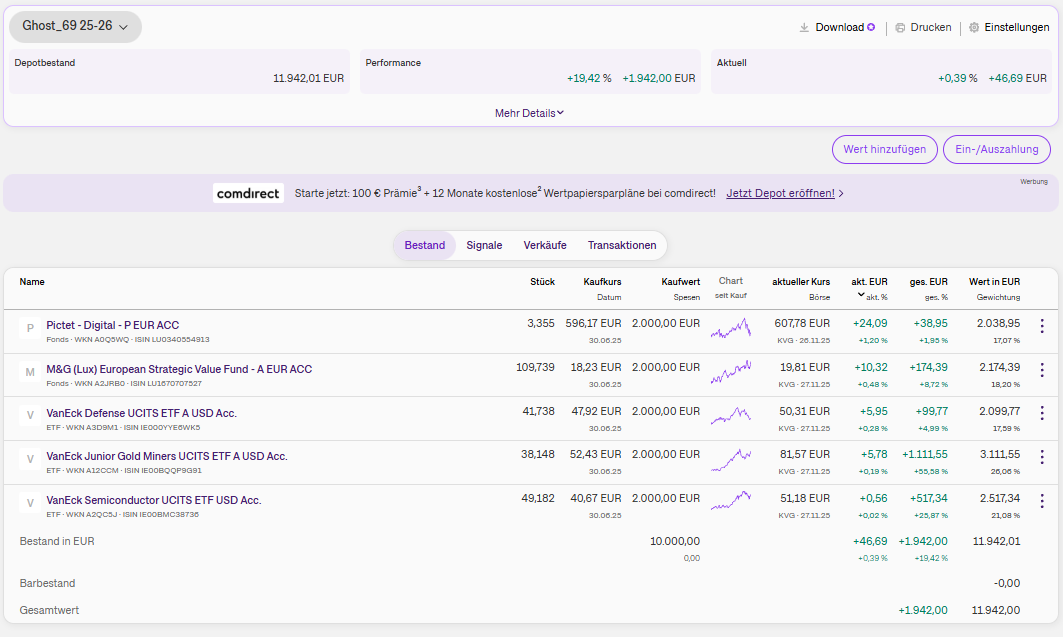Open three-dot menu for VanEck Defense row
The width and height of the screenshot is (1063, 637).
(x=1042, y=414)
